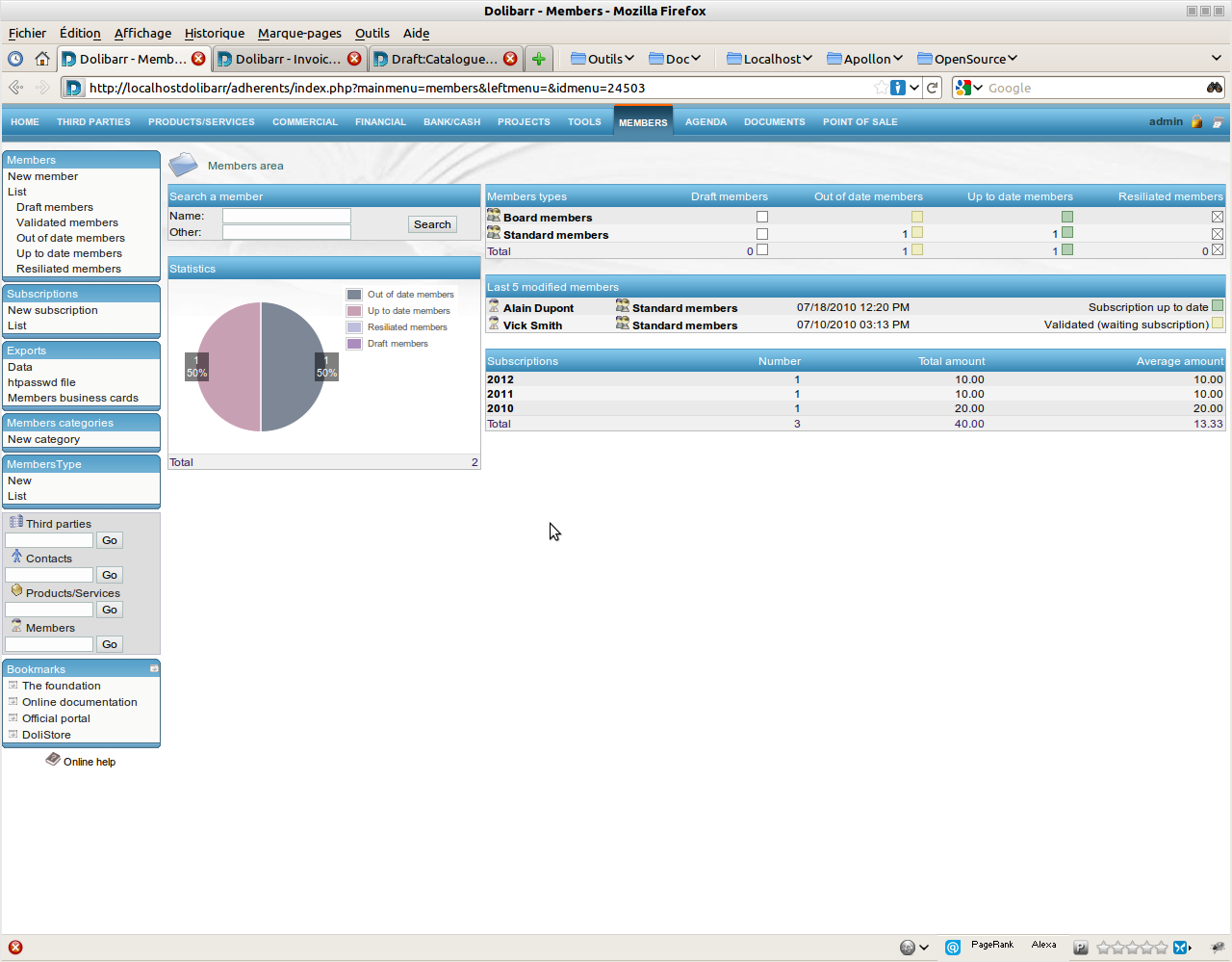Open a new tab with the green plus

click(539, 59)
